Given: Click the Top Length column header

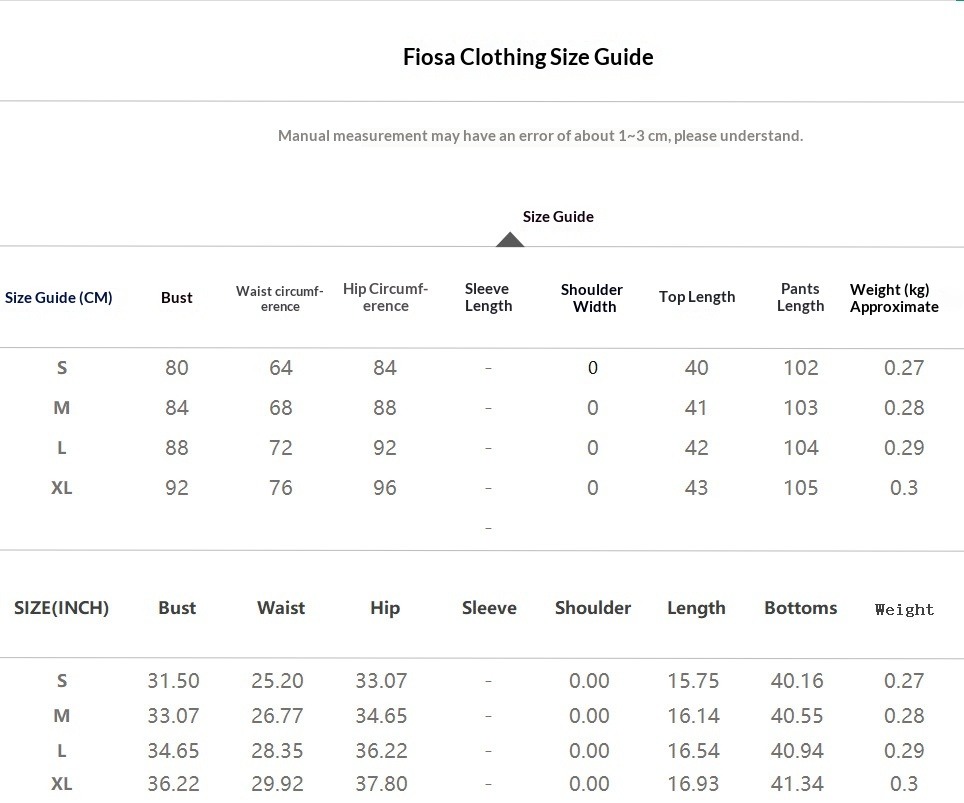Looking at the screenshot, I should tap(697, 297).
